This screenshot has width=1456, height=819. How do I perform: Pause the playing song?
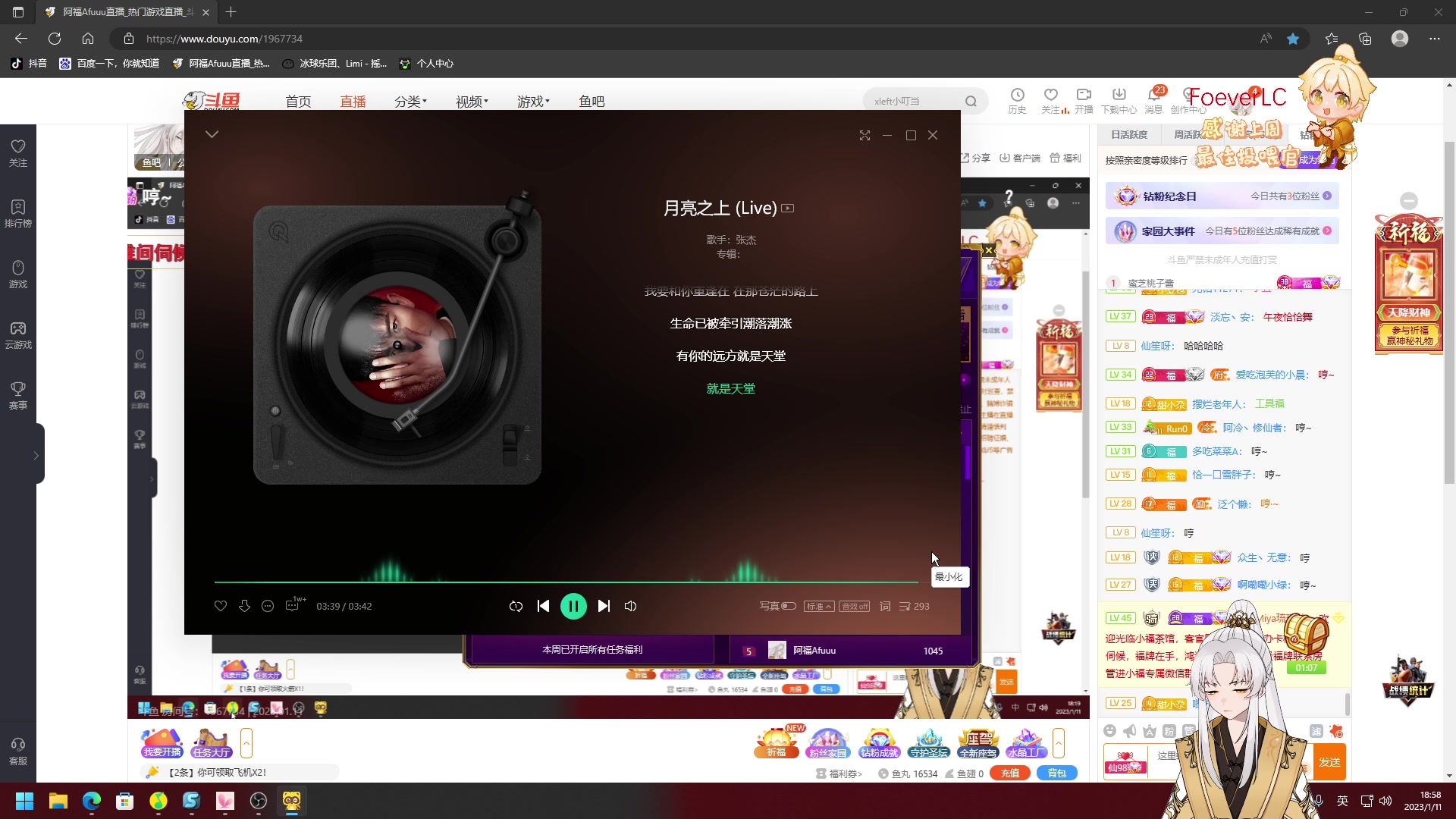pos(573,606)
